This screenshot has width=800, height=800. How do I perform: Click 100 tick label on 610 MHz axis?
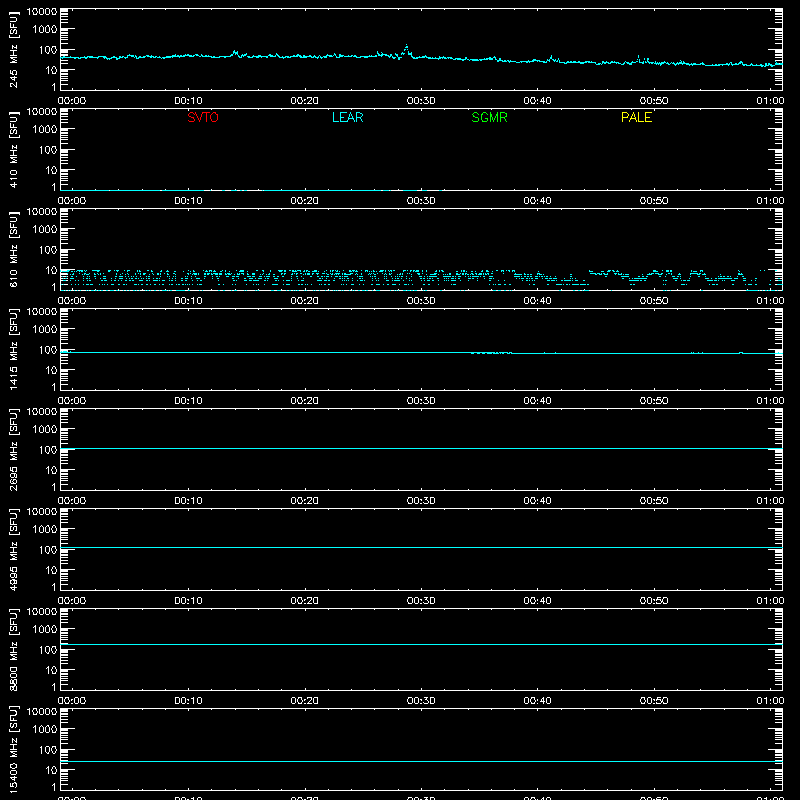tap(48, 250)
